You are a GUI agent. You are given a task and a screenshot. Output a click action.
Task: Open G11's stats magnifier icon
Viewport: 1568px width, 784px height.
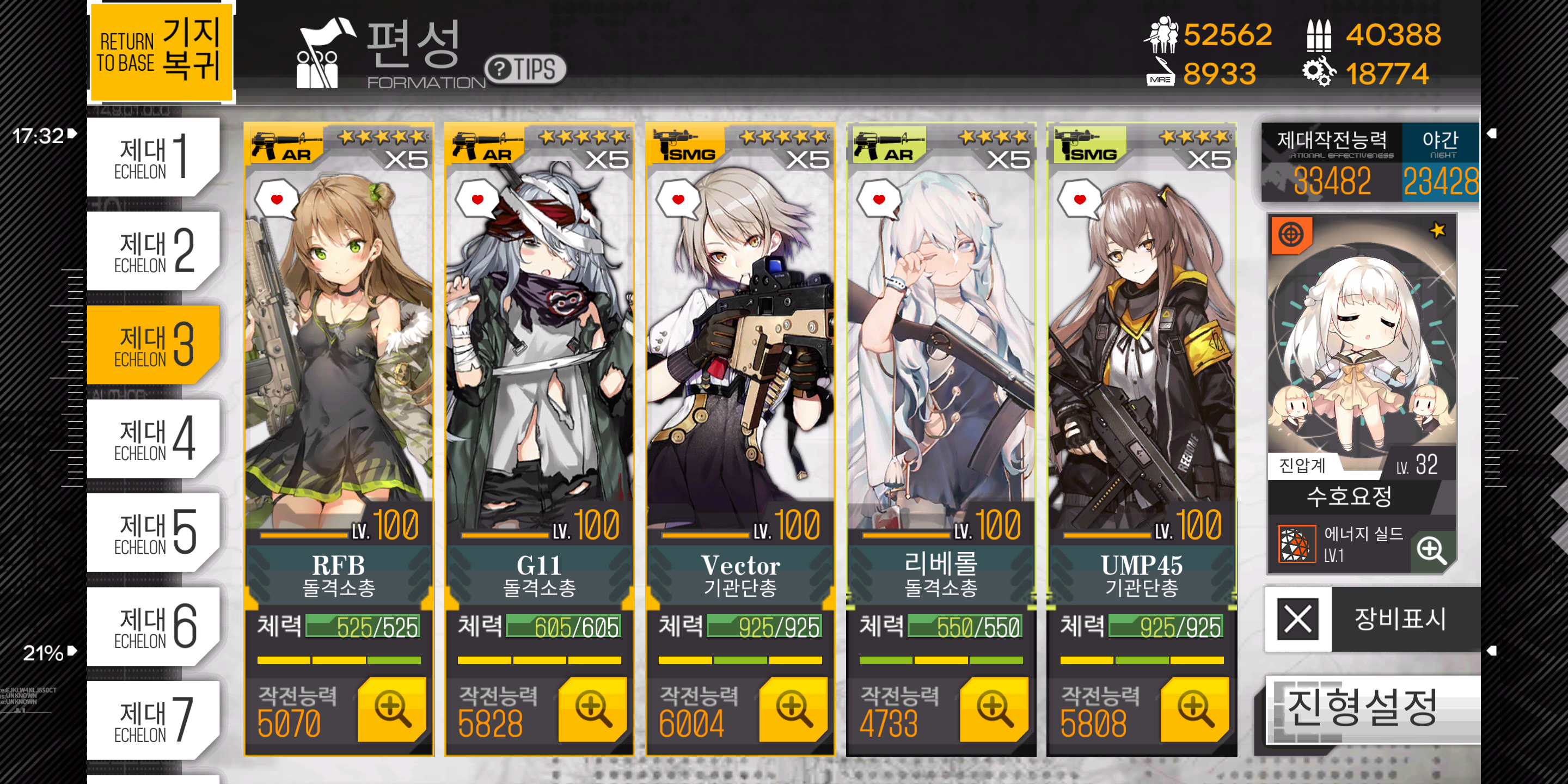pyautogui.click(x=592, y=709)
